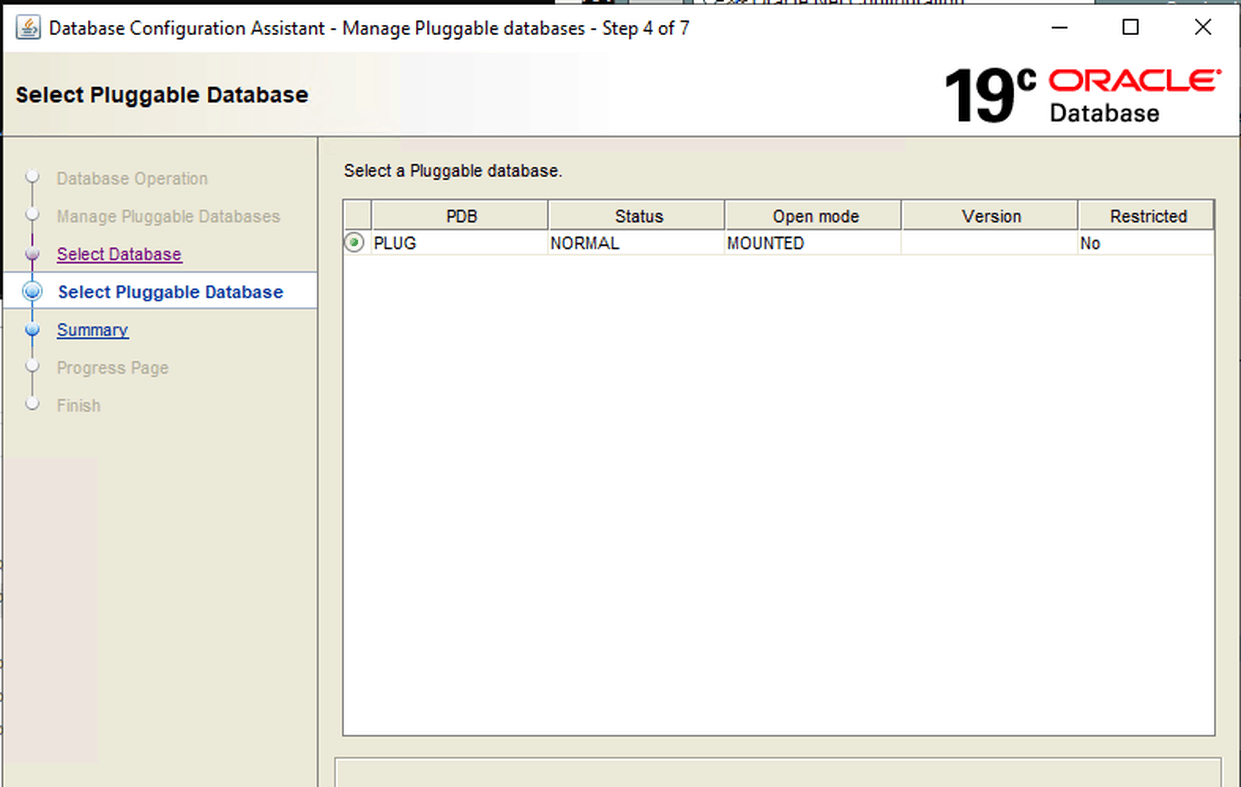
Task: Click the step marker beside Select Database
Action: click(32, 254)
